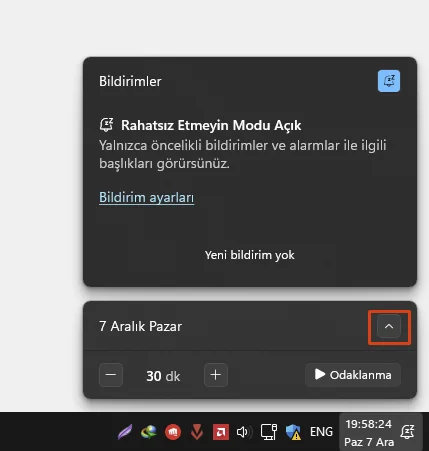Click the snoozed bell icon in the taskbar

407,432
